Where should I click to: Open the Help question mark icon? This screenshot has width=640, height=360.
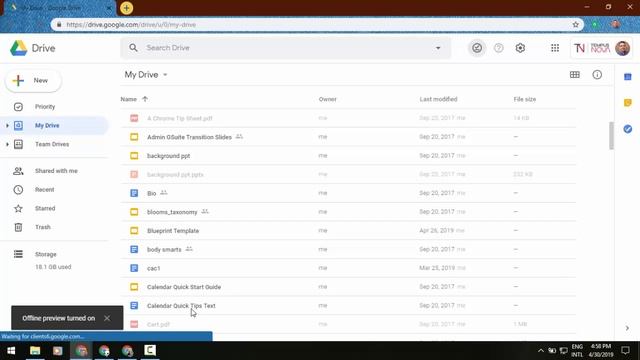pos(498,48)
